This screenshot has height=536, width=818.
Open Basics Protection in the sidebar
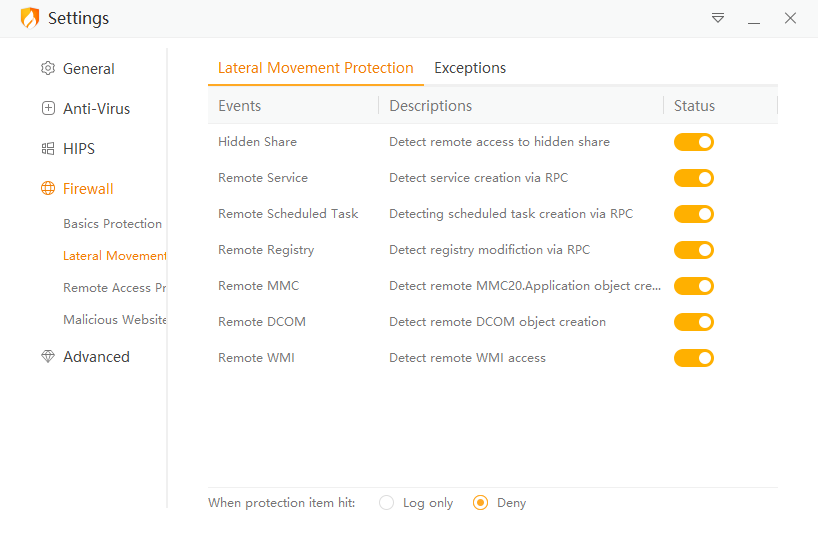(x=112, y=224)
